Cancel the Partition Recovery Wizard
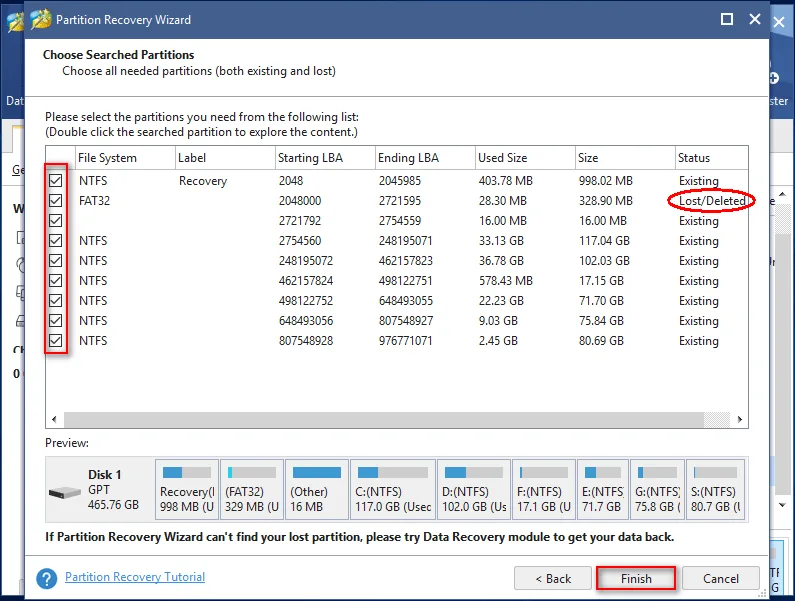 [720, 578]
